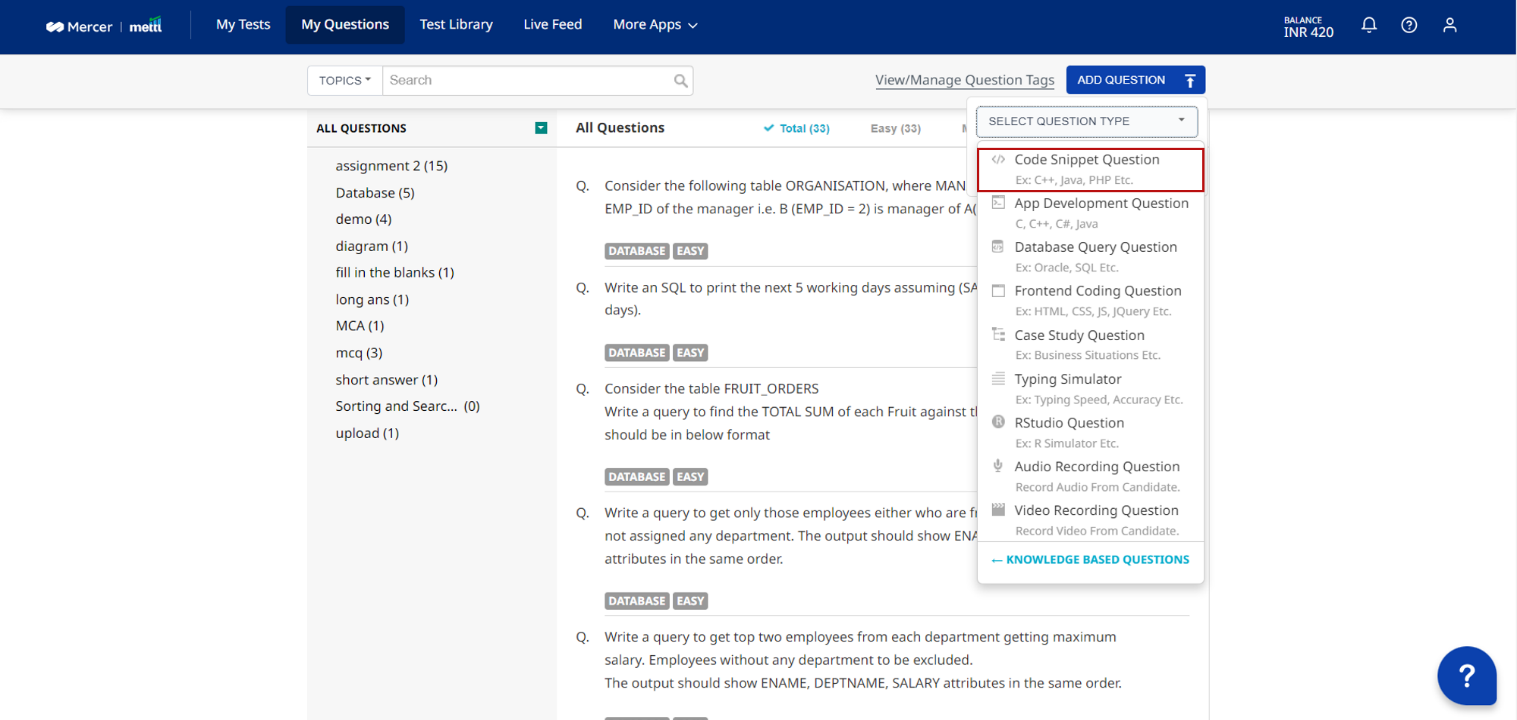Image resolution: width=1517 pixels, height=720 pixels.
Task: Expand the More Apps menu
Action: (x=655, y=25)
